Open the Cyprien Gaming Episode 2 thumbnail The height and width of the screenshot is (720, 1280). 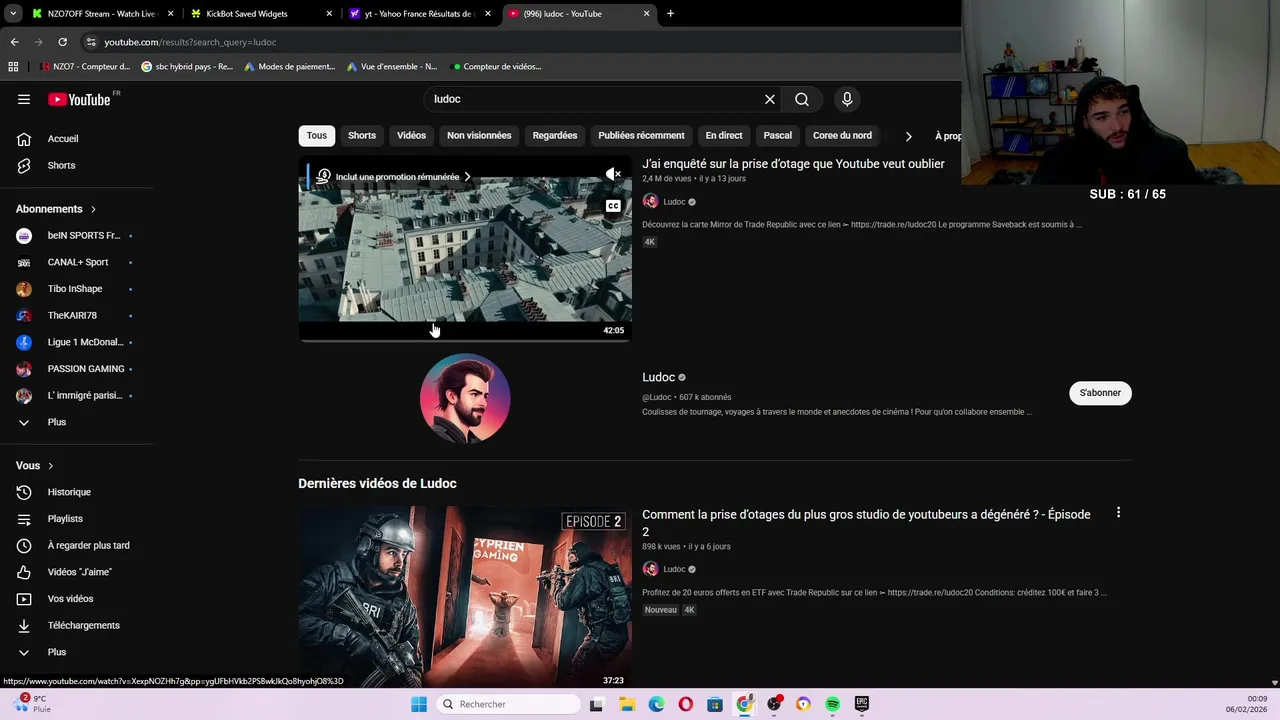[x=465, y=596]
